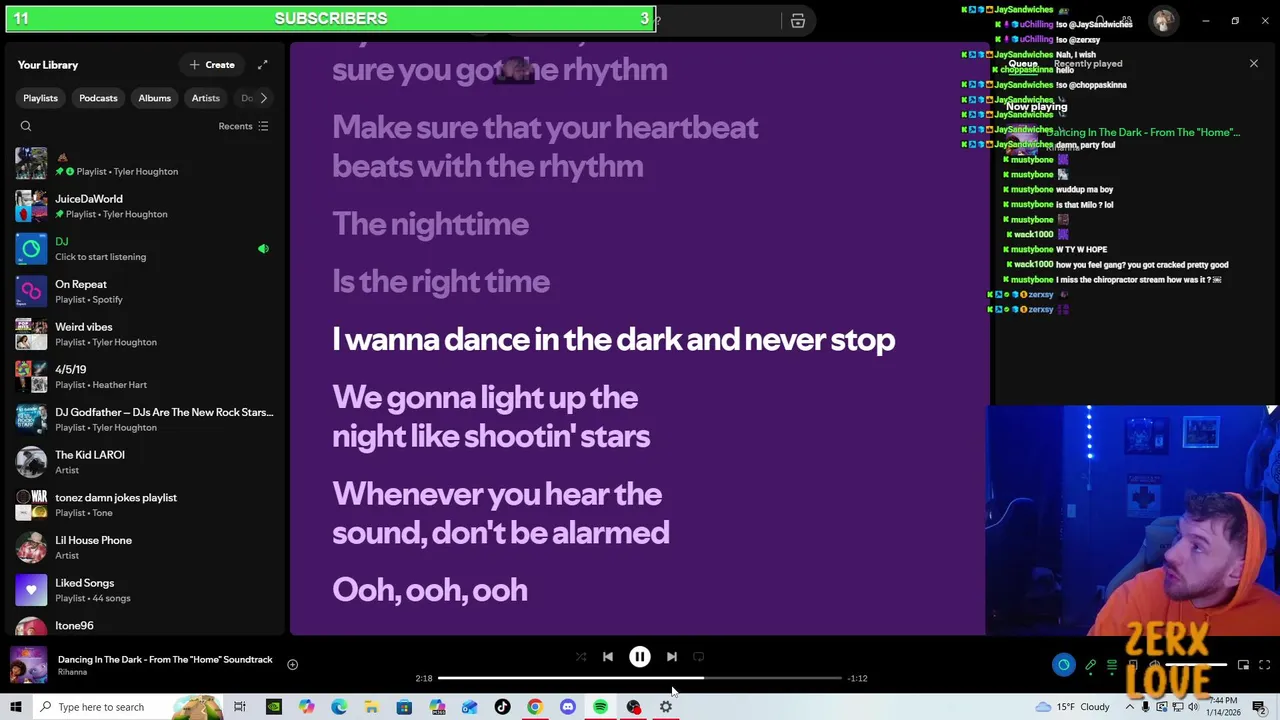The image size is (1280, 720).
Task: Open Liked Songs playlist
Action: tap(144, 590)
